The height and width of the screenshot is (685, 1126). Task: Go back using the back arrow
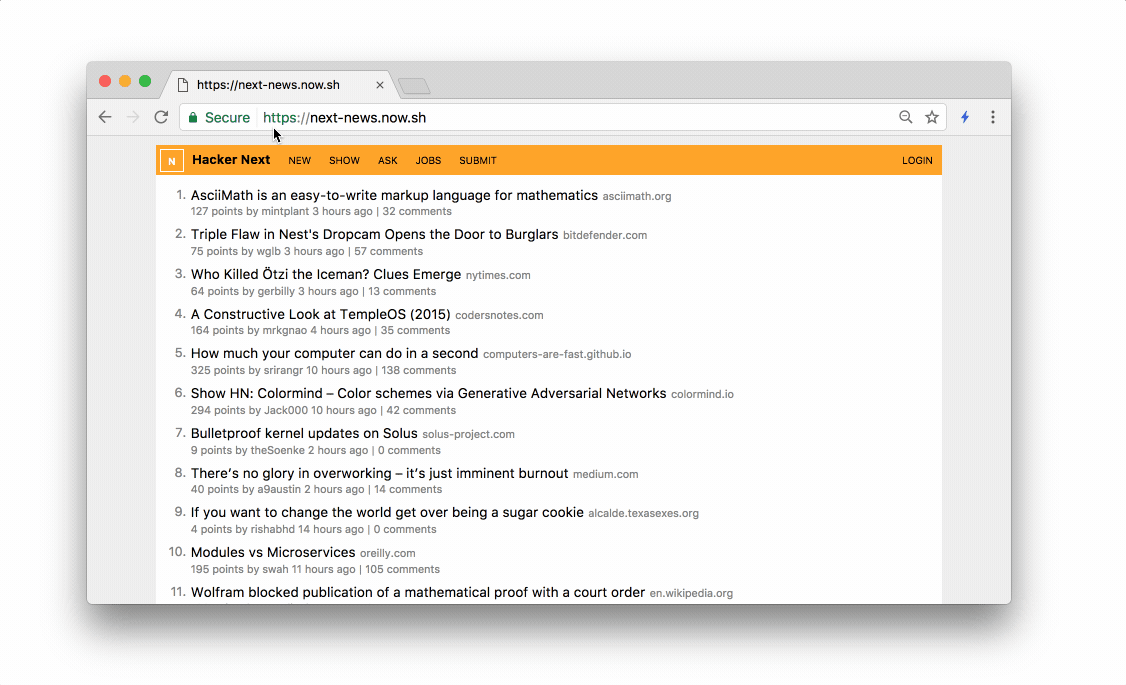pyautogui.click(x=105, y=117)
